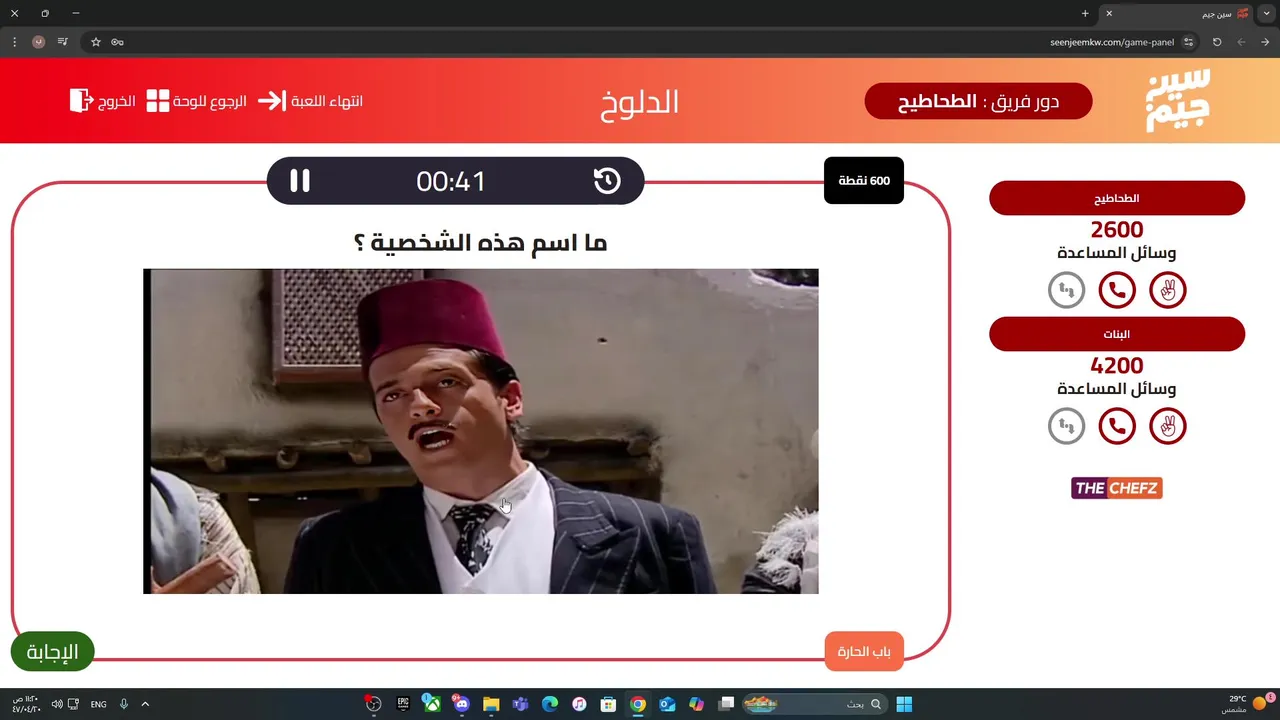Click the 600 نقطة points badge

pyautogui.click(x=864, y=181)
